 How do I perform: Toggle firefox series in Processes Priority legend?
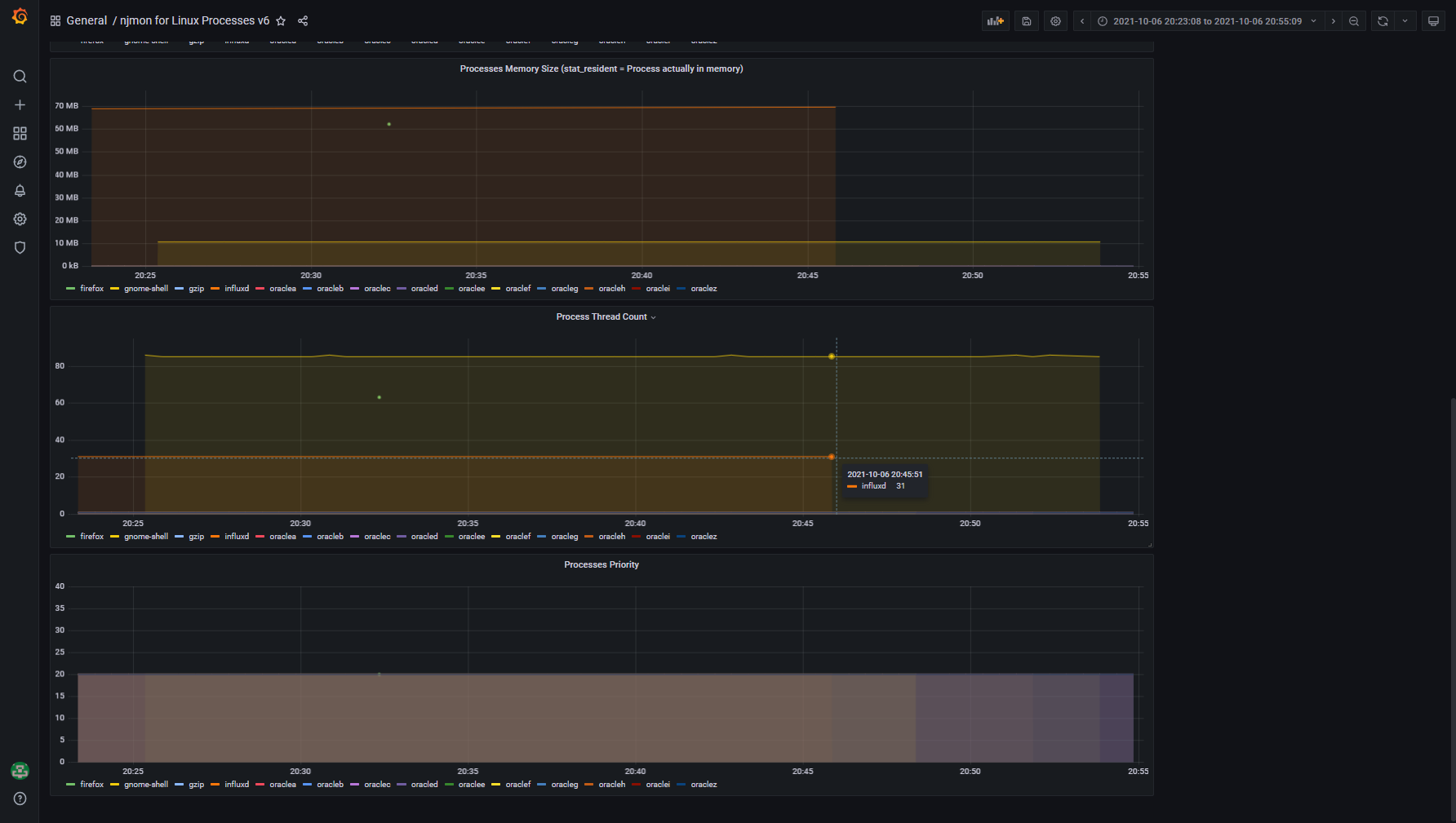click(91, 785)
